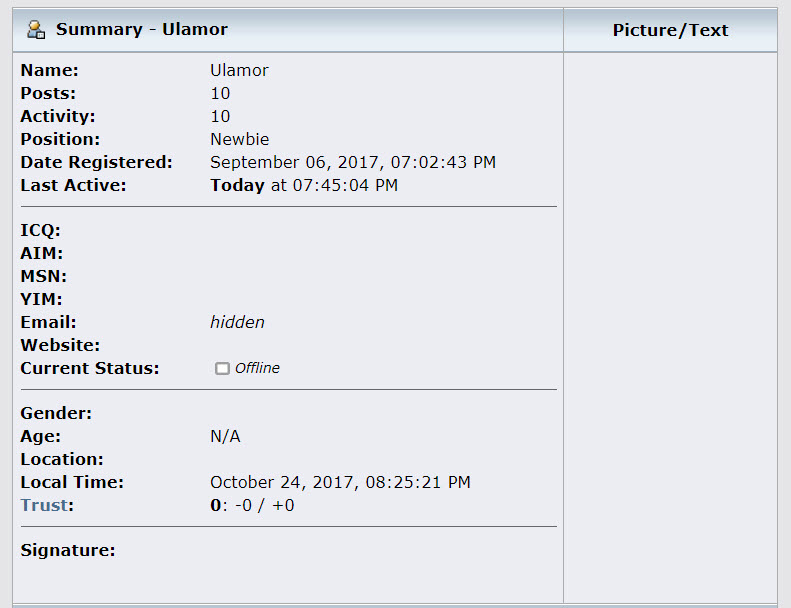Click the Current Status label
The height and width of the screenshot is (608, 791).
pyautogui.click(x=90, y=368)
